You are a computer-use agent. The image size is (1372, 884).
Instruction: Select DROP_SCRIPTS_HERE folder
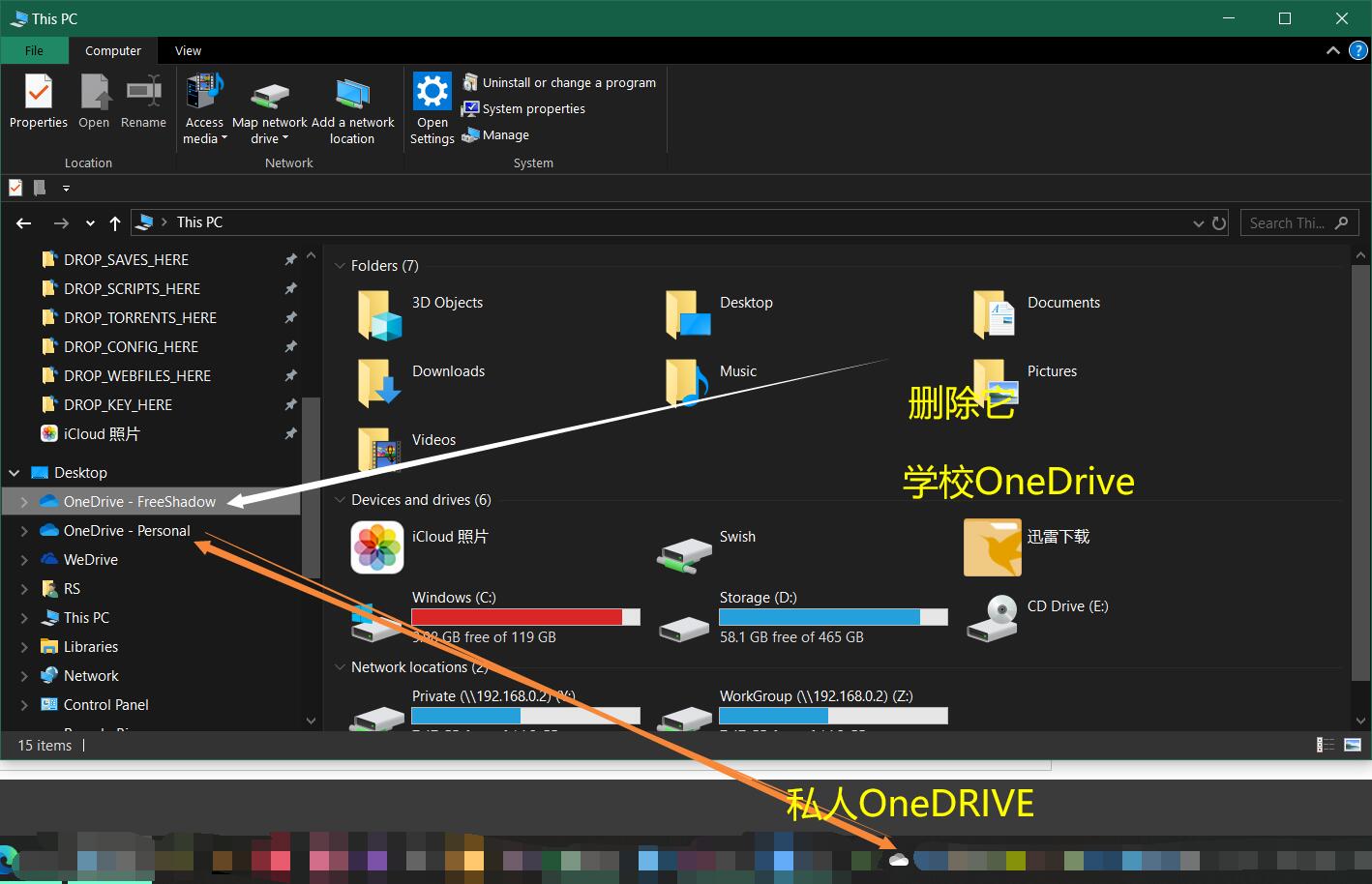(132, 288)
